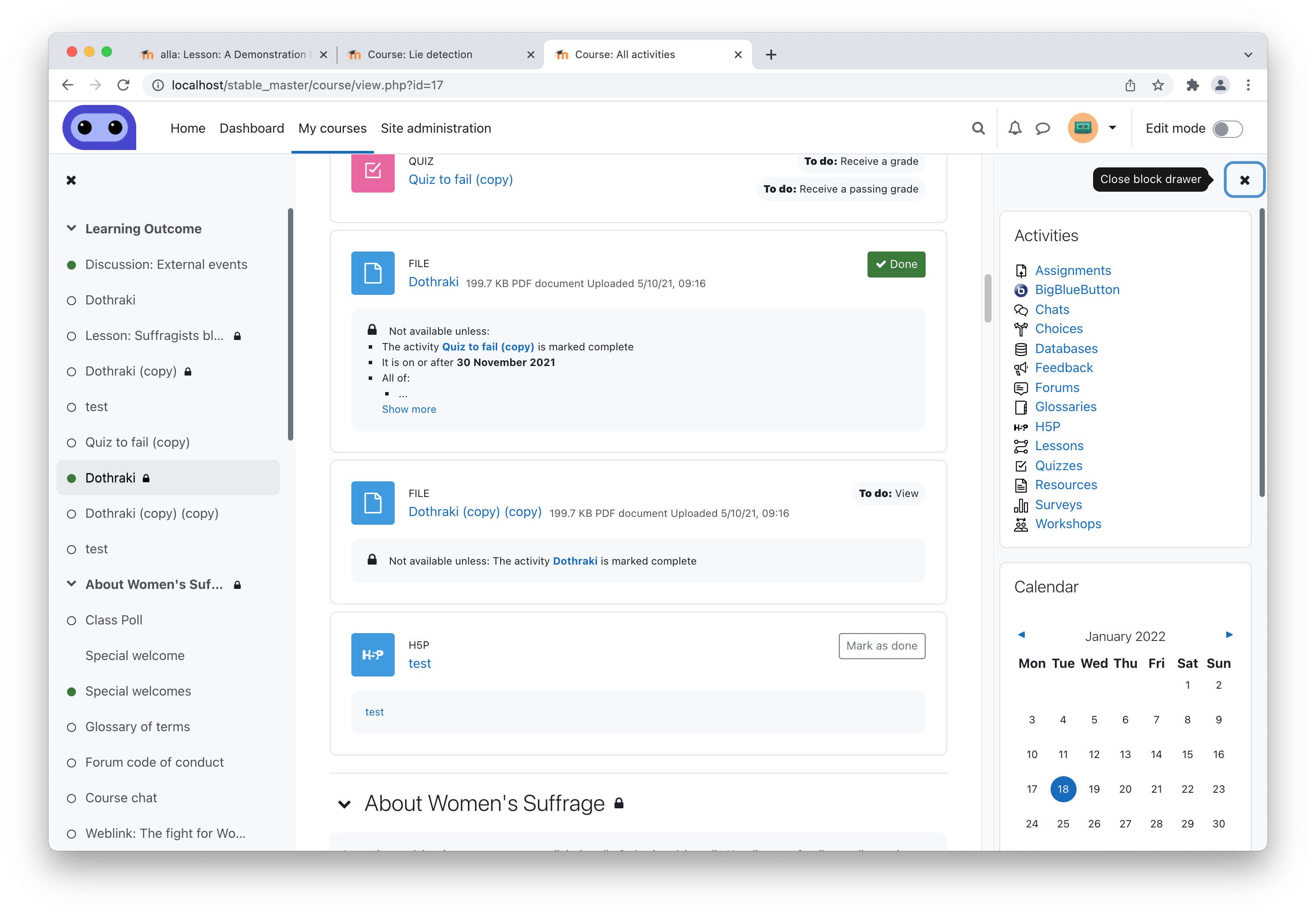Image resolution: width=1316 pixels, height=915 pixels.
Task: Click the H5P test activity icon
Action: pyautogui.click(x=373, y=655)
